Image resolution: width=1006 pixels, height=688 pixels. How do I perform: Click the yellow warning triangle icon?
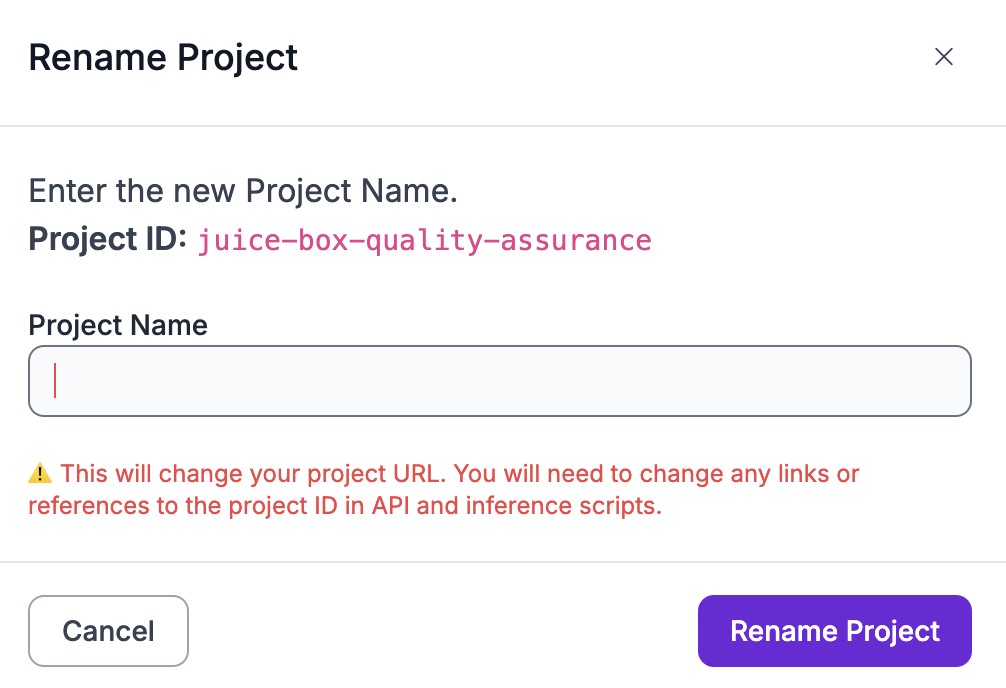click(40, 473)
